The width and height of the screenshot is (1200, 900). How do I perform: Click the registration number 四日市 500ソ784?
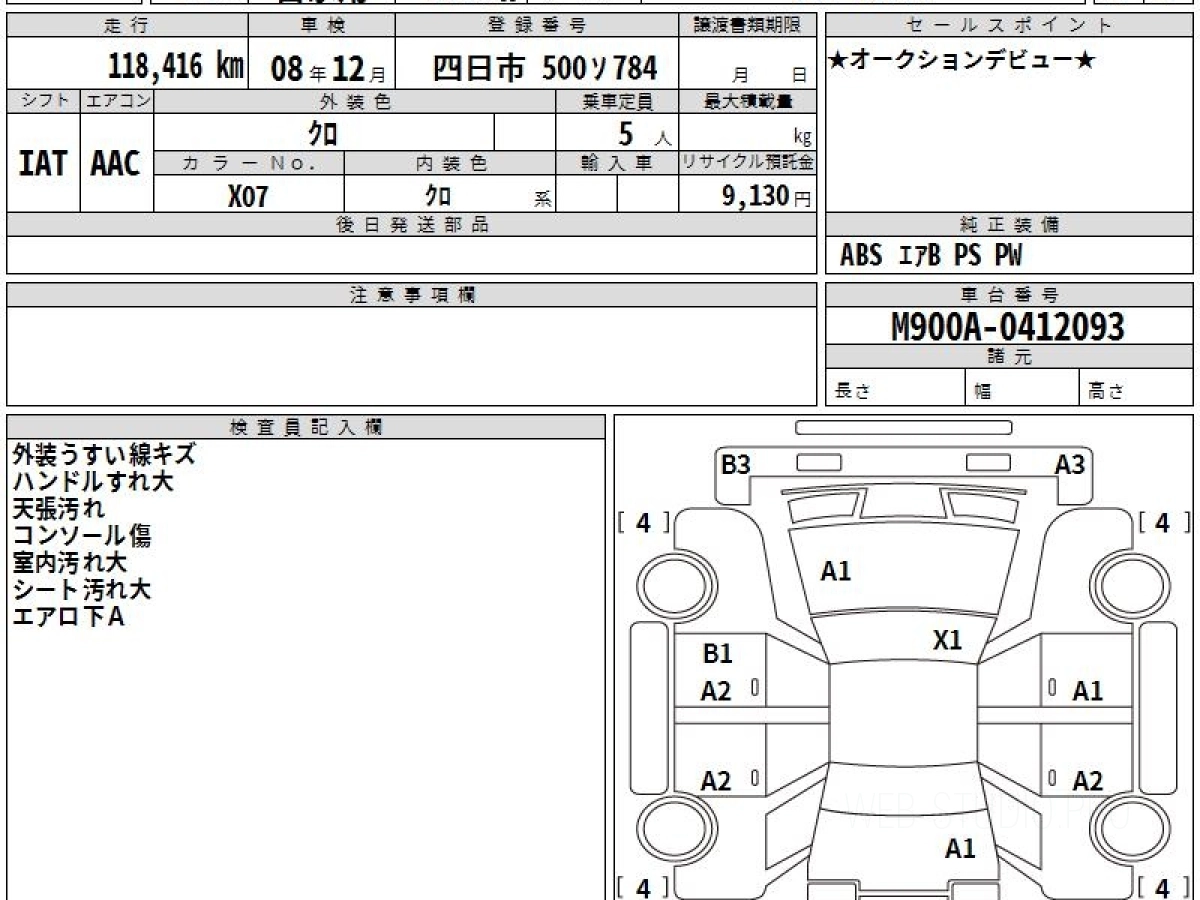[x=545, y=68]
